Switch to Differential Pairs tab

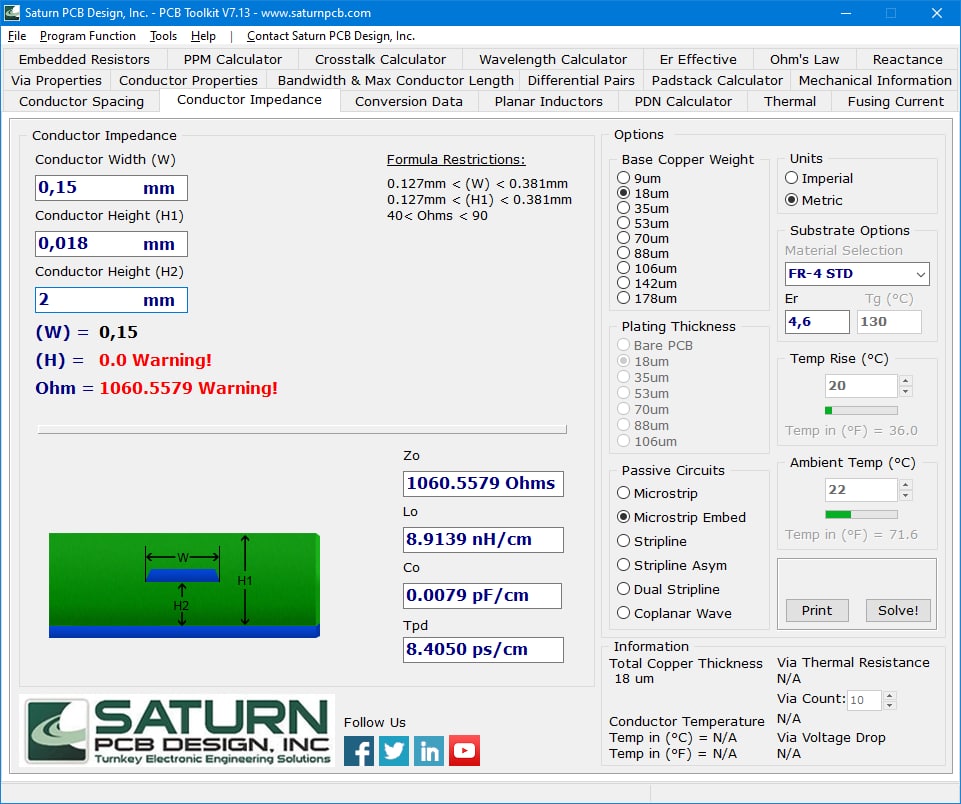pyautogui.click(x=581, y=80)
